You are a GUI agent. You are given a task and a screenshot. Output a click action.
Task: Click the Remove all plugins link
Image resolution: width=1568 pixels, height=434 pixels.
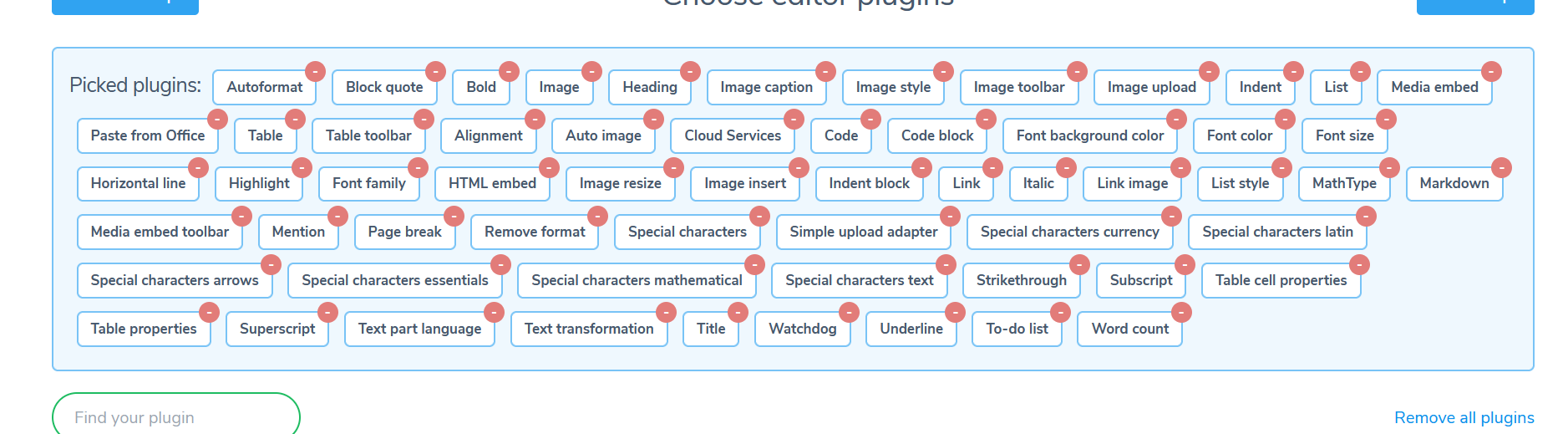pyautogui.click(x=1464, y=417)
